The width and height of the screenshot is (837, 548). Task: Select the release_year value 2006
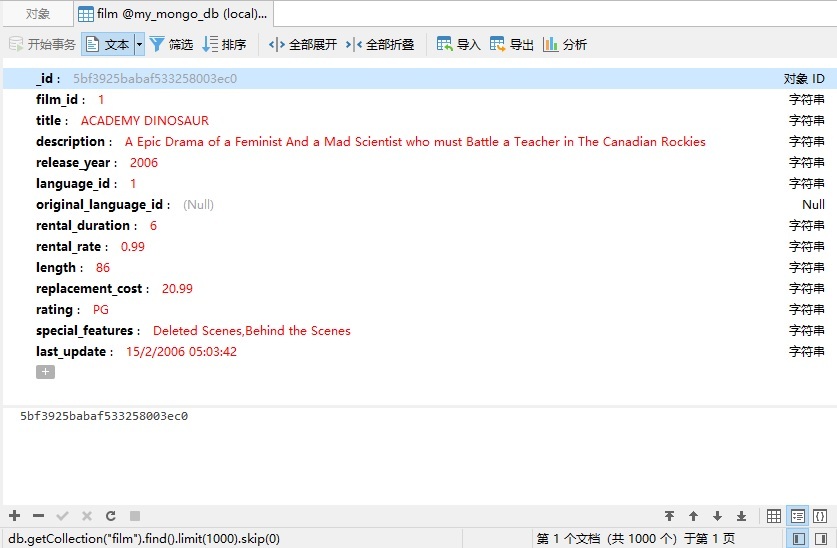pyautogui.click(x=144, y=163)
